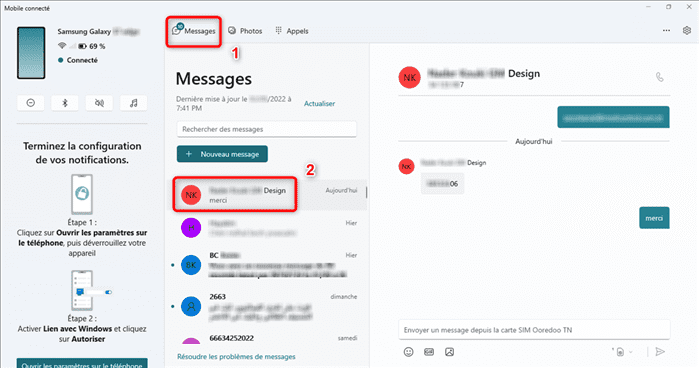Open the three-dots more options menu

(x=666, y=30)
